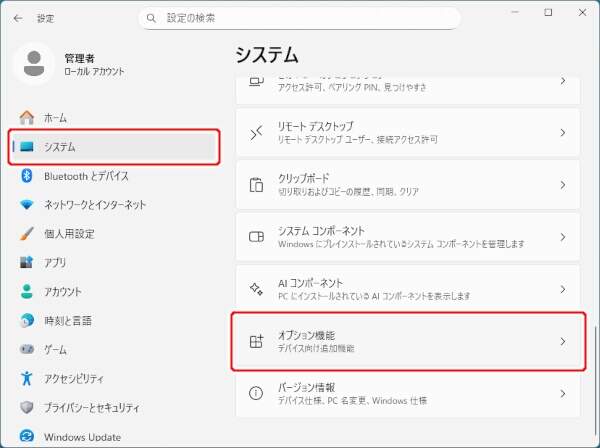Click the オプション機能 grid-plus icon
The image size is (600, 448).
256,341
